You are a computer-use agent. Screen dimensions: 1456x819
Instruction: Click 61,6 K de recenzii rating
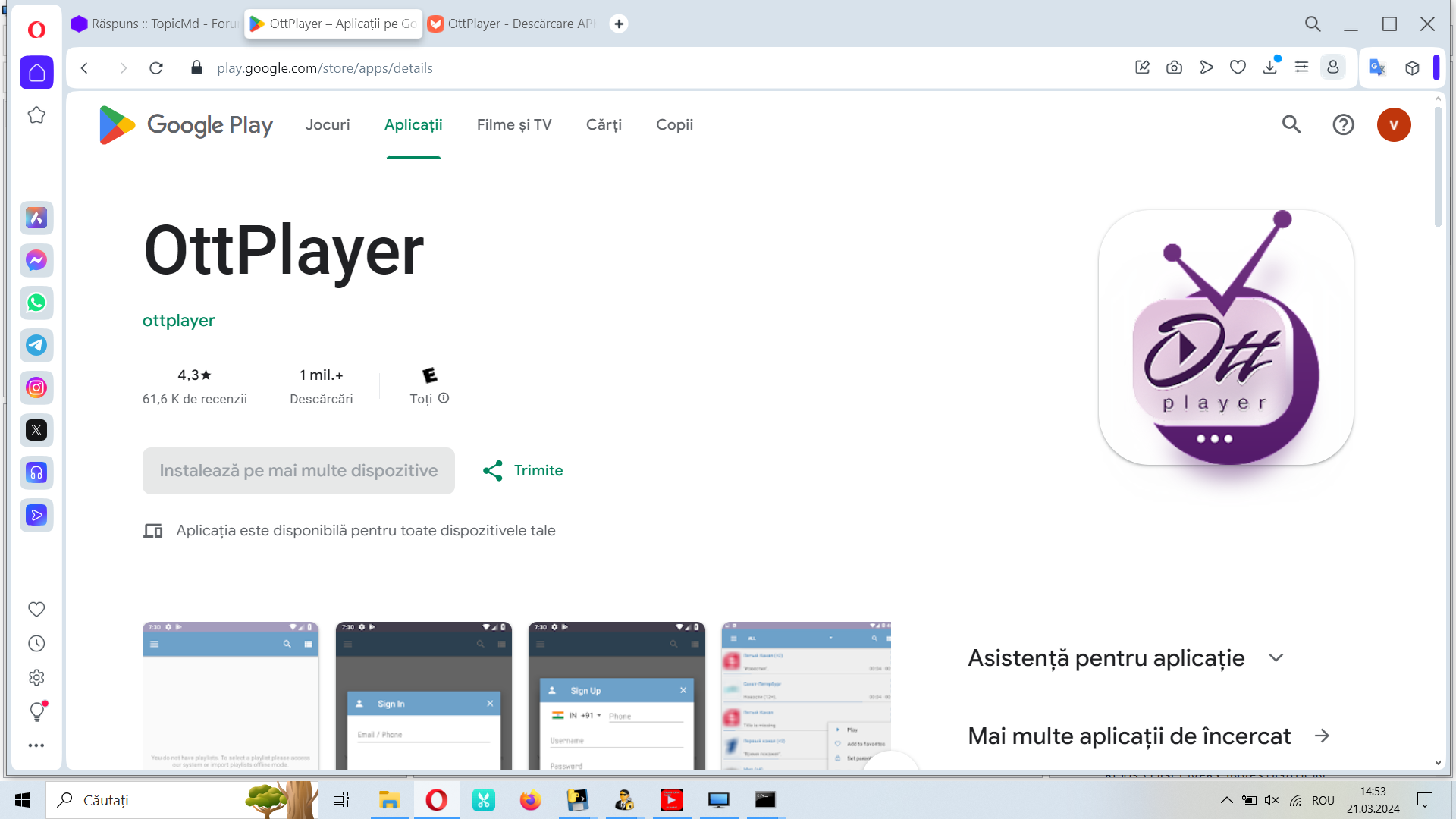pyautogui.click(x=195, y=399)
